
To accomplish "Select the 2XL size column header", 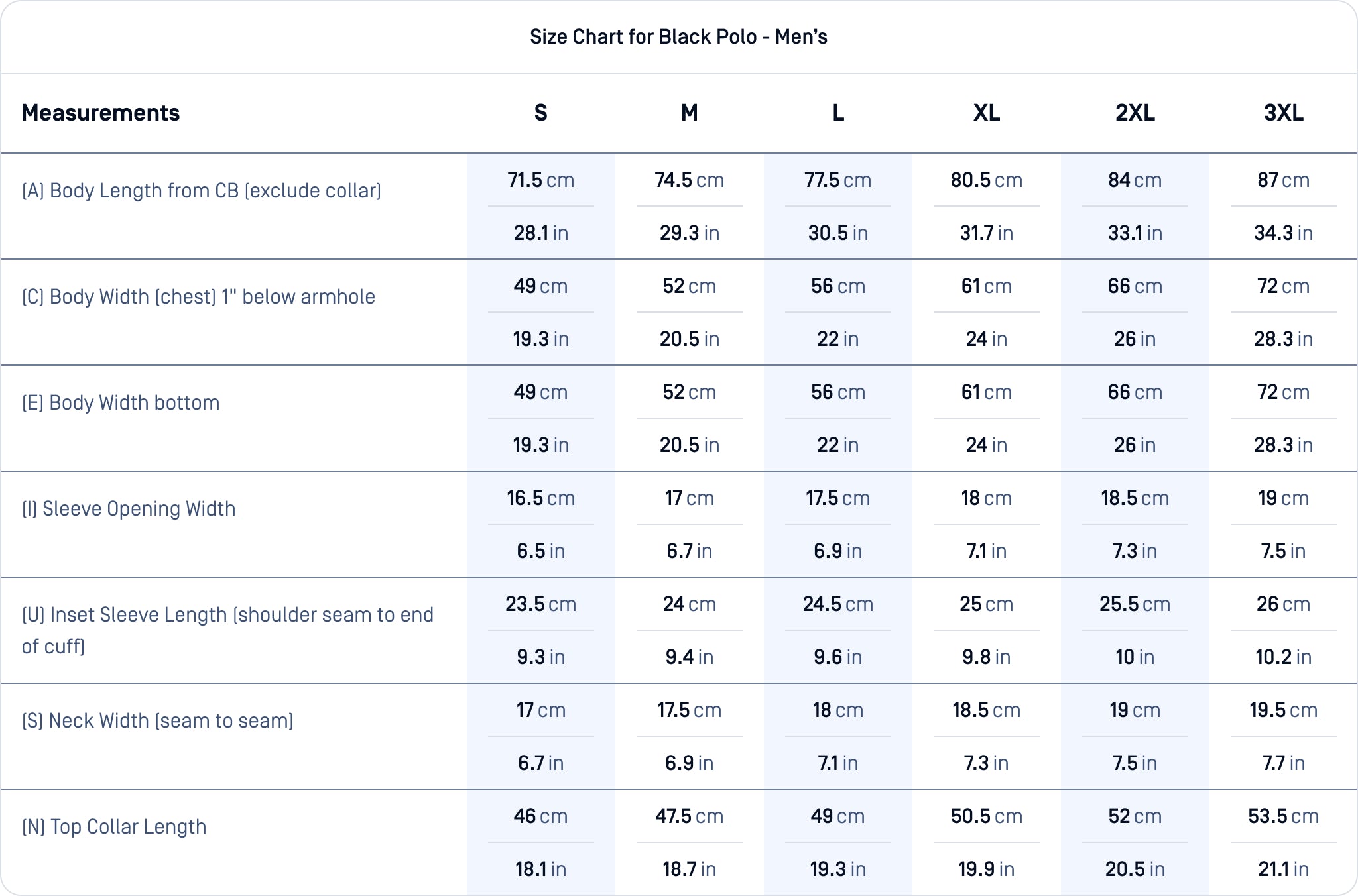I will point(1135,113).
